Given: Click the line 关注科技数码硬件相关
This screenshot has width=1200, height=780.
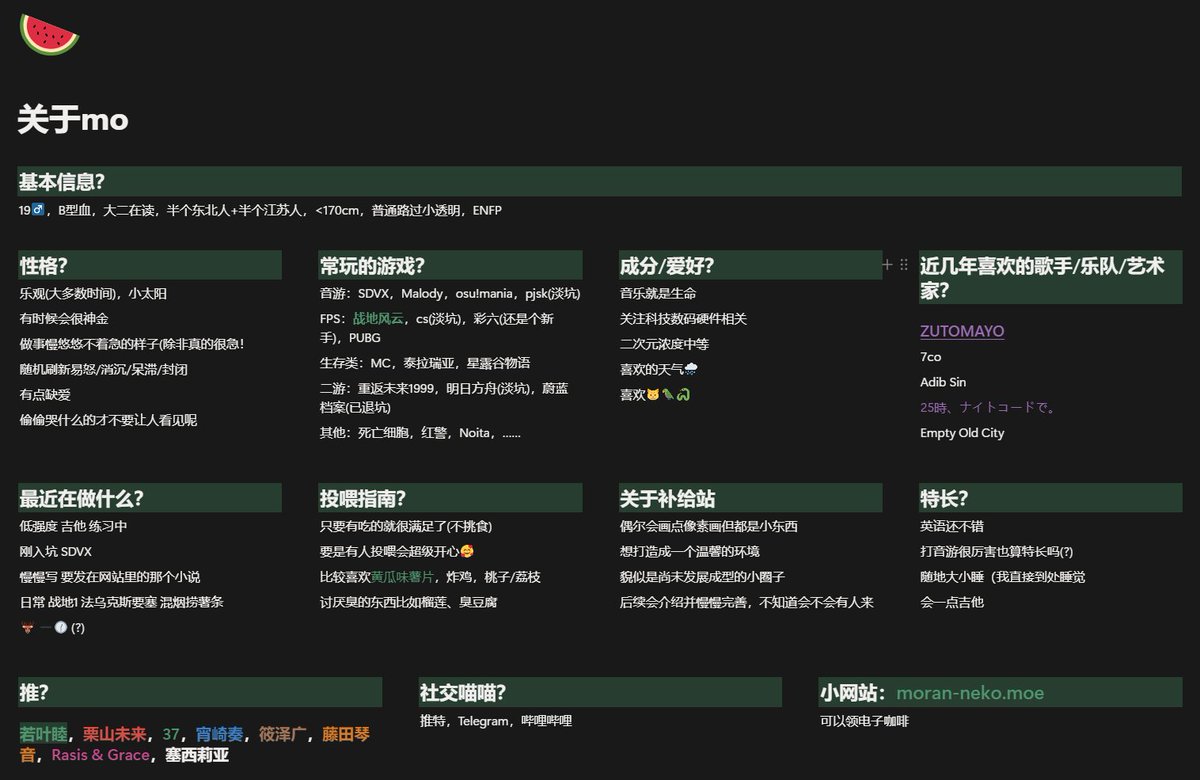Looking at the screenshot, I should [x=683, y=318].
